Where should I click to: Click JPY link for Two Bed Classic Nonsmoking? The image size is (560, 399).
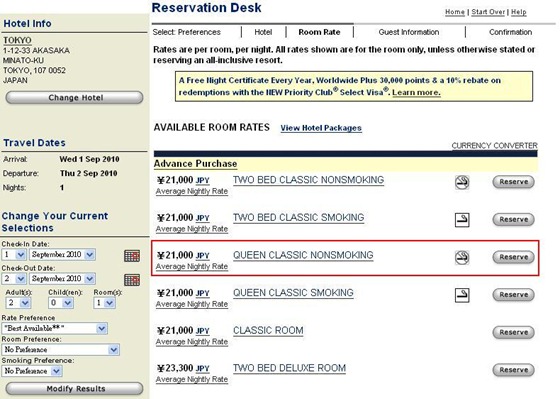pyautogui.click(x=202, y=180)
